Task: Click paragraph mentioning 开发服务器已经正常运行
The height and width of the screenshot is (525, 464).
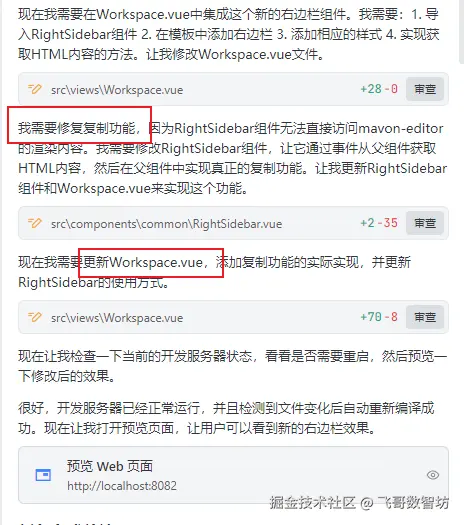Action: (x=226, y=418)
